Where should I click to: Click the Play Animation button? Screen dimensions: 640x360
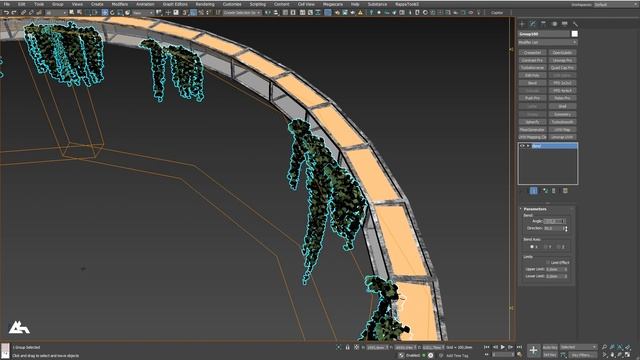pyautogui.click(x=503, y=347)
